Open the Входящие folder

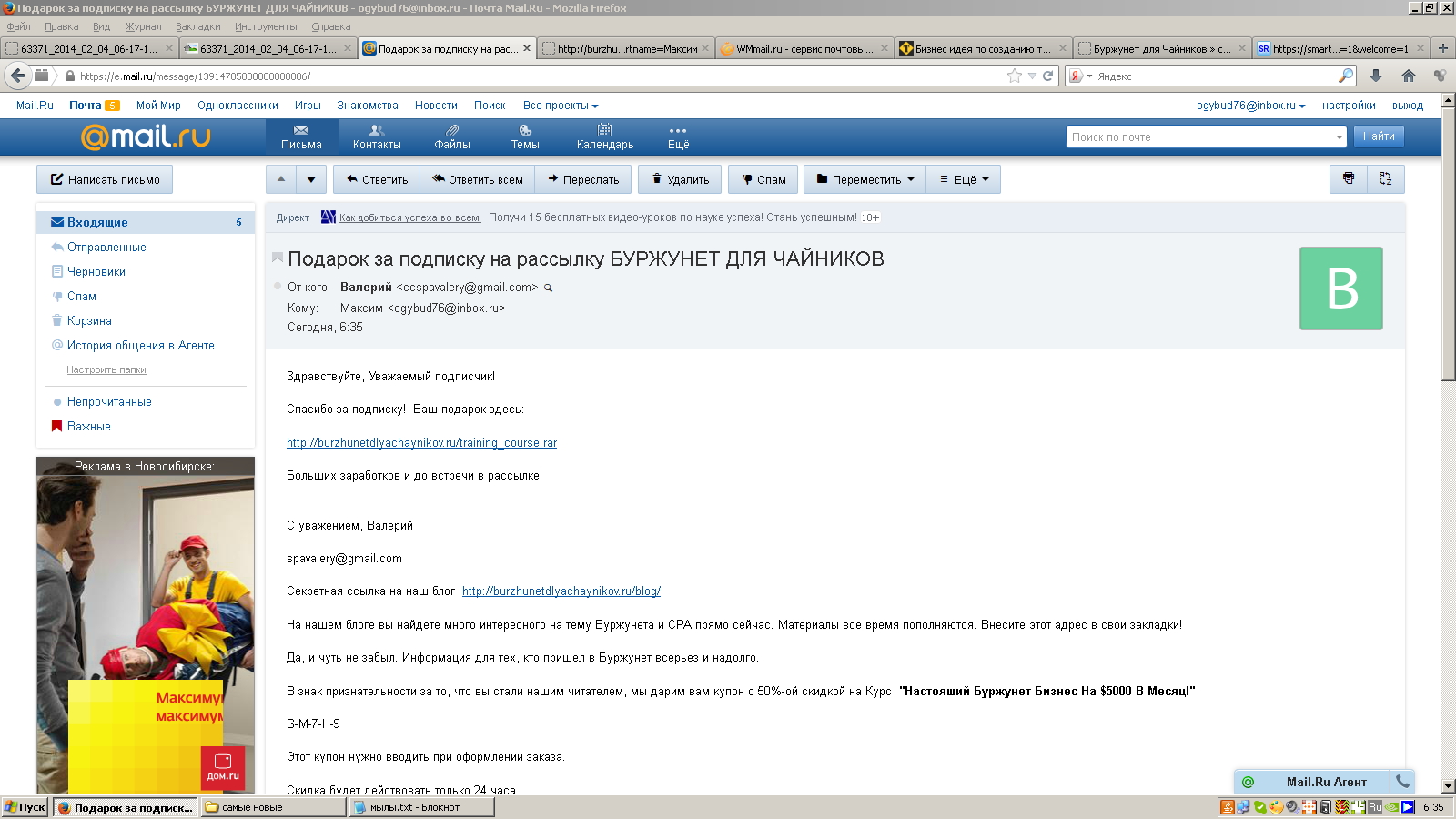[146, 222]
